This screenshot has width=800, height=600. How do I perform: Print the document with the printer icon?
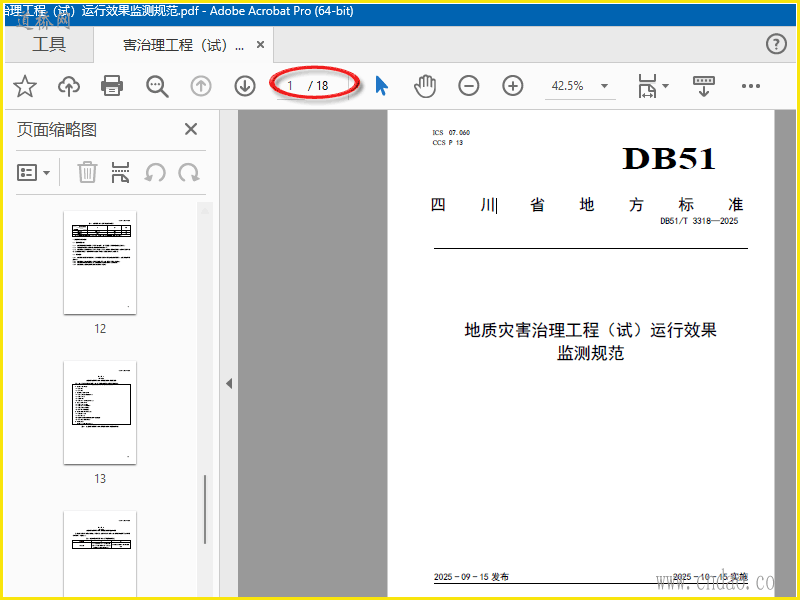click(x=112, y=86)
